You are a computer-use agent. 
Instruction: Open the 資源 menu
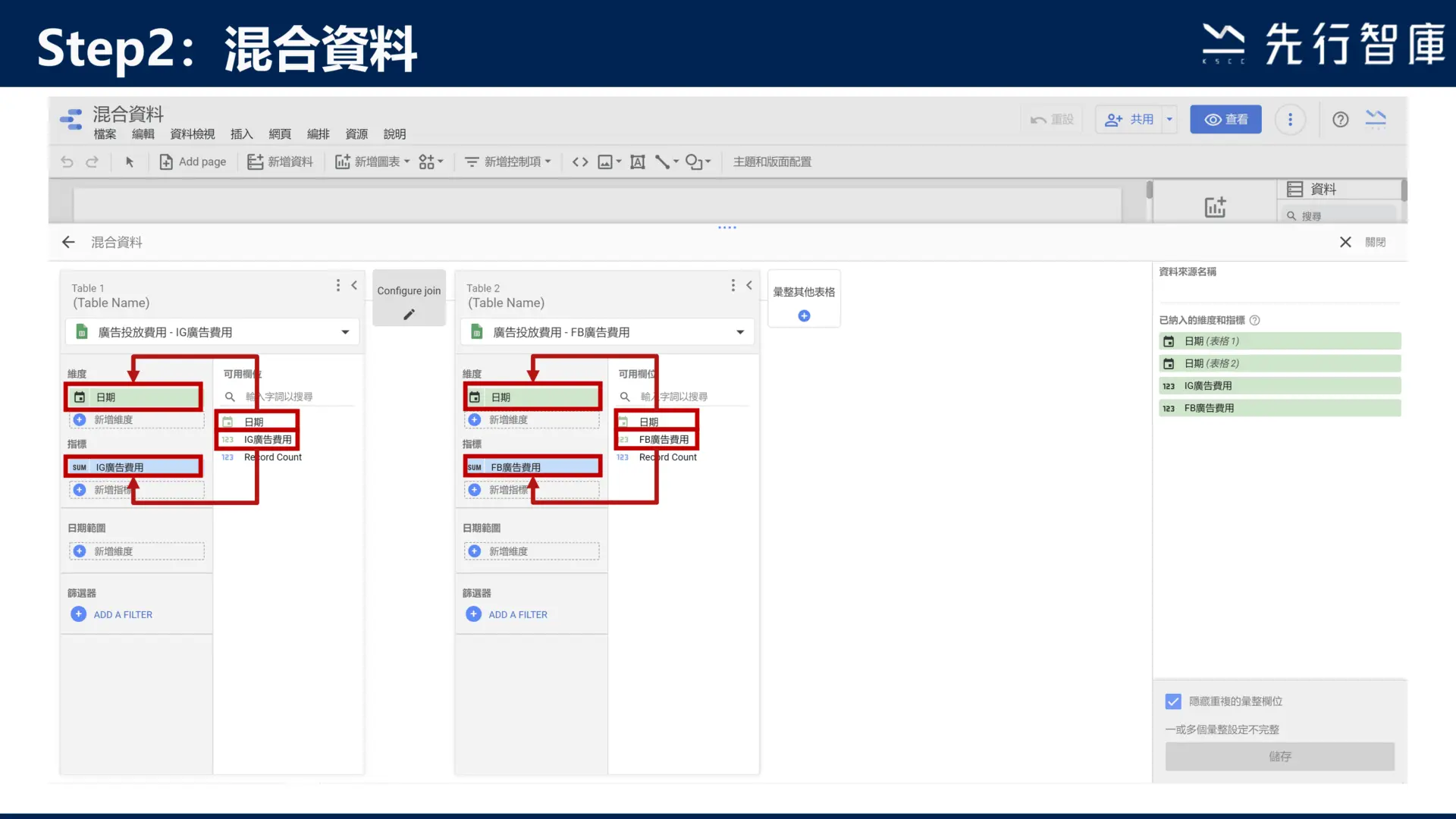(x=356, y=134)
